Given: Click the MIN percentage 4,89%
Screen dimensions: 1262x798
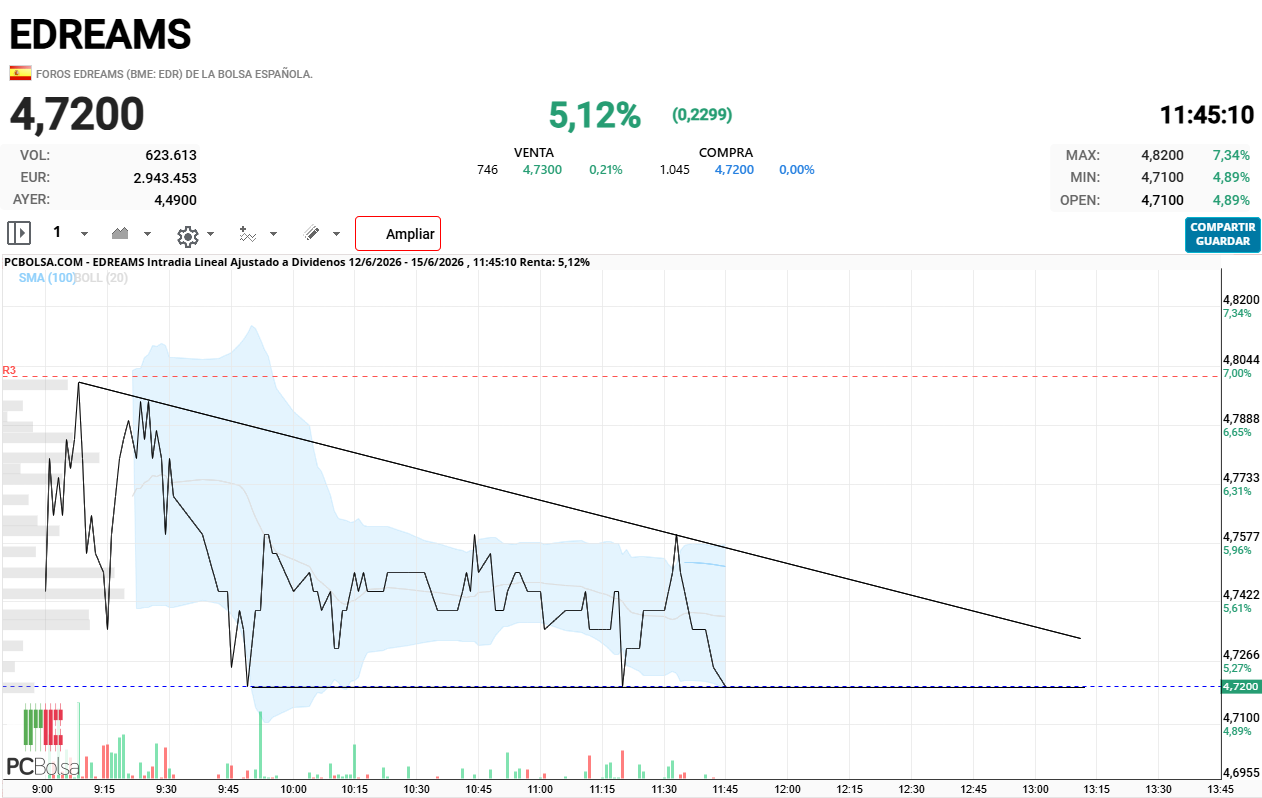Looking at the screenshot, I should pyautogui.click(x=1231, y=177).
